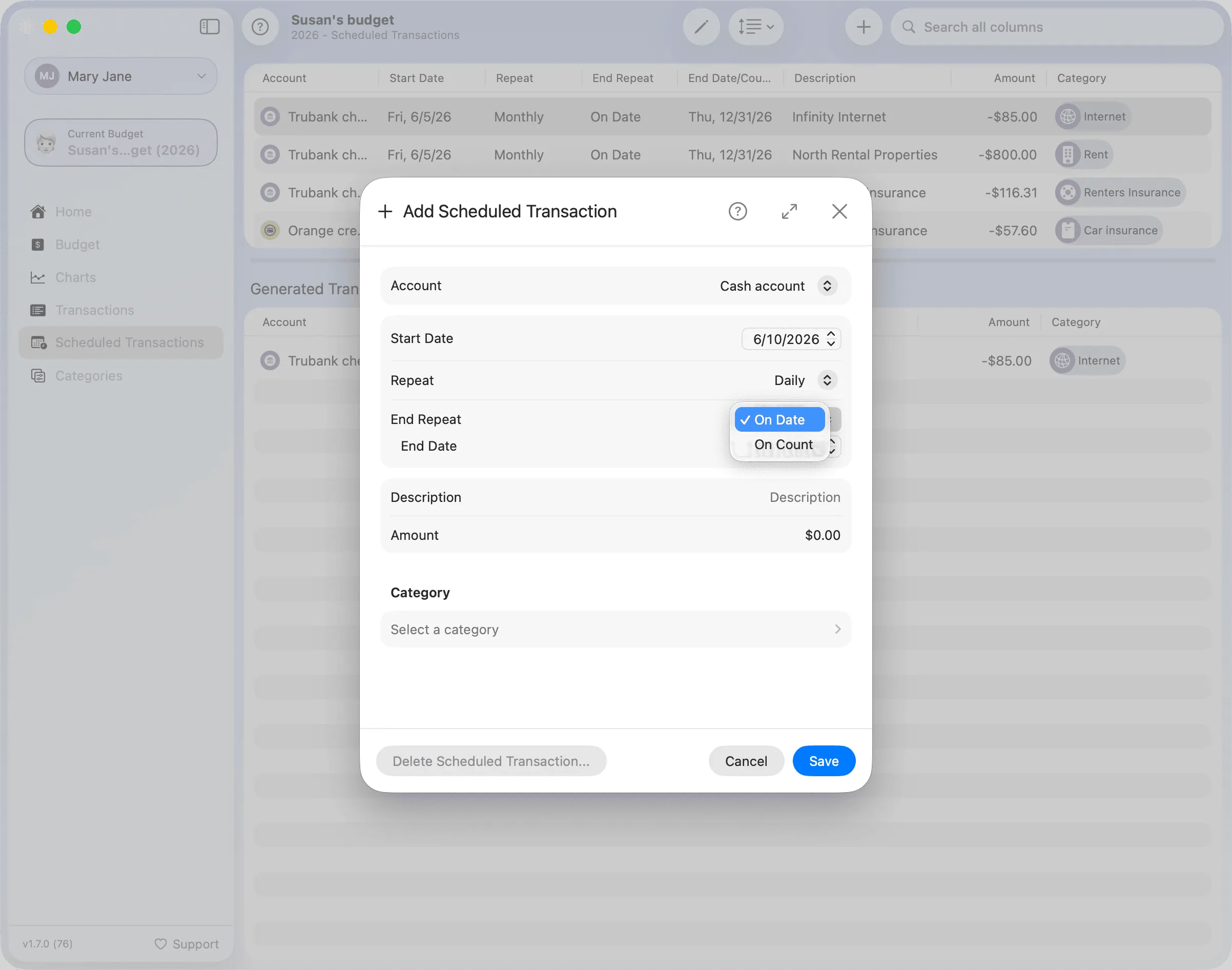Click the Repeat column header
Image resolution: width=1232 pixels, height=970 pixels.
click(x=515, y=78)
